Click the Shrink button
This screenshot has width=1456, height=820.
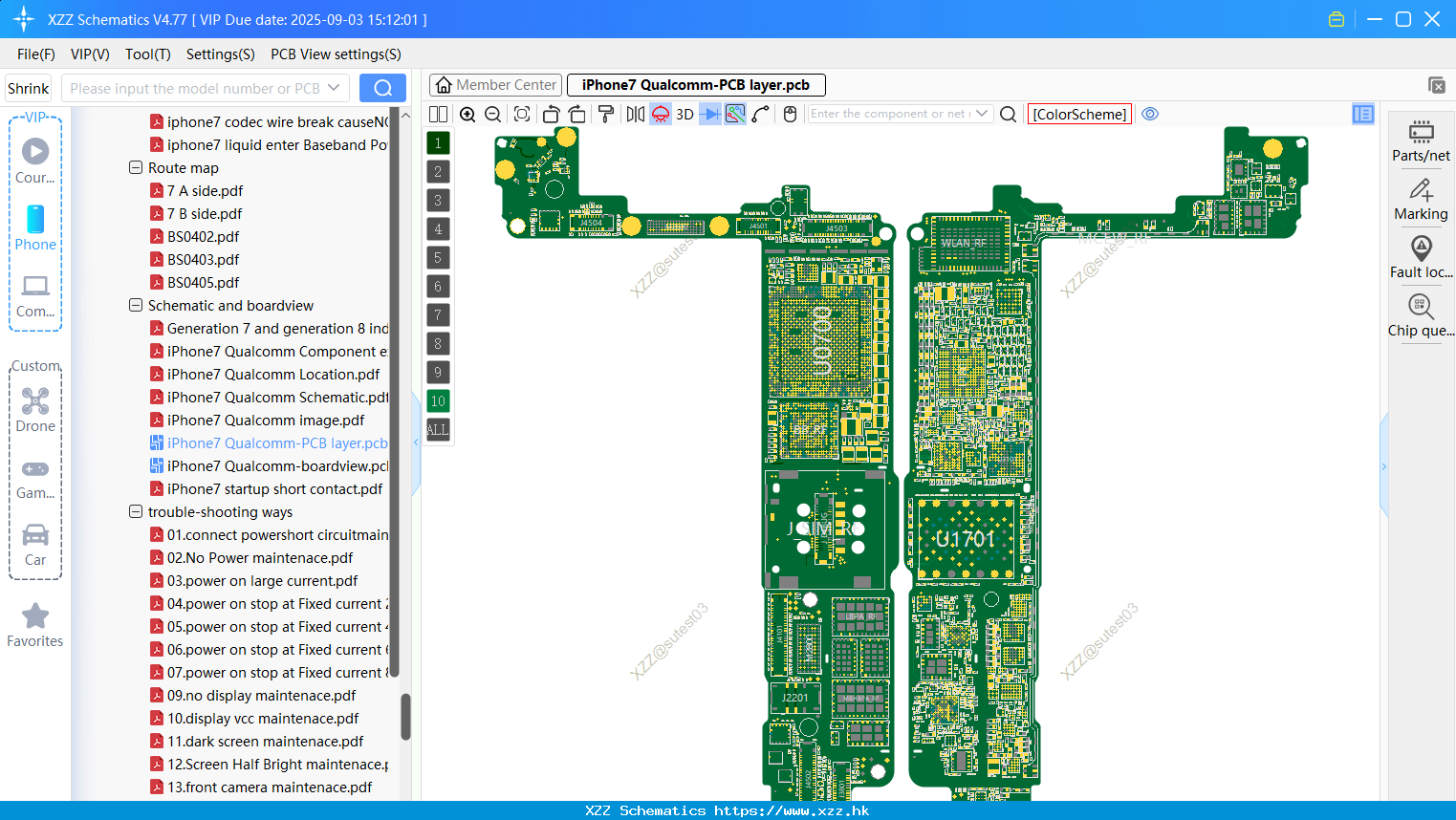pyautogui.click(x=29, y=88)
